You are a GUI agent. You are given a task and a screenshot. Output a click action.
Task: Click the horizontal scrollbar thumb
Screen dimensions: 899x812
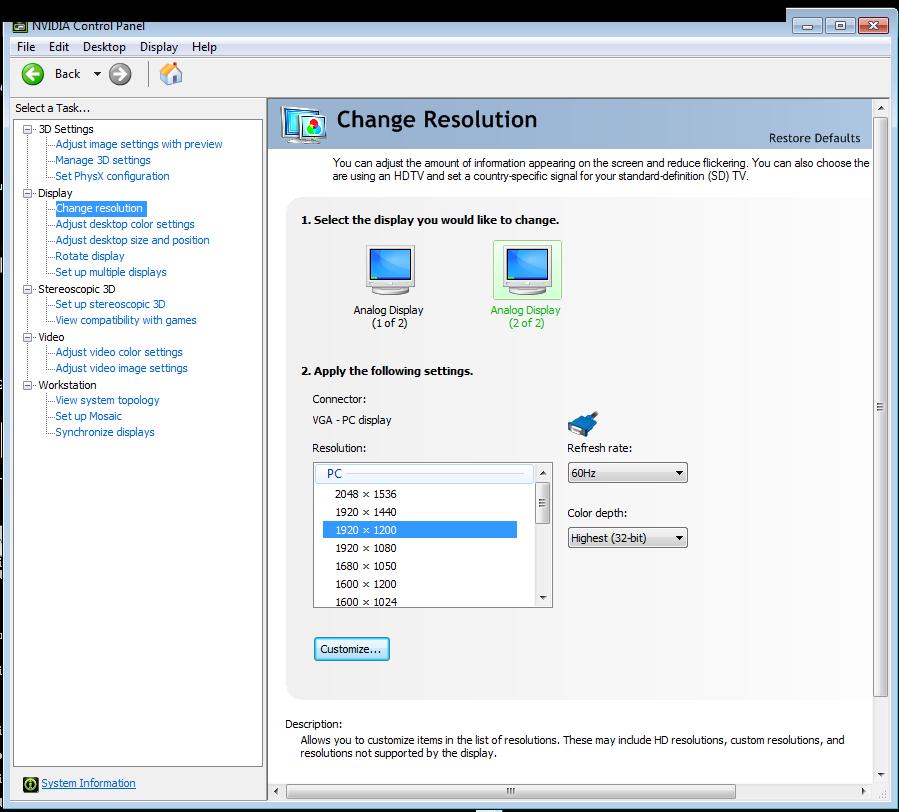tap(510, 792)
